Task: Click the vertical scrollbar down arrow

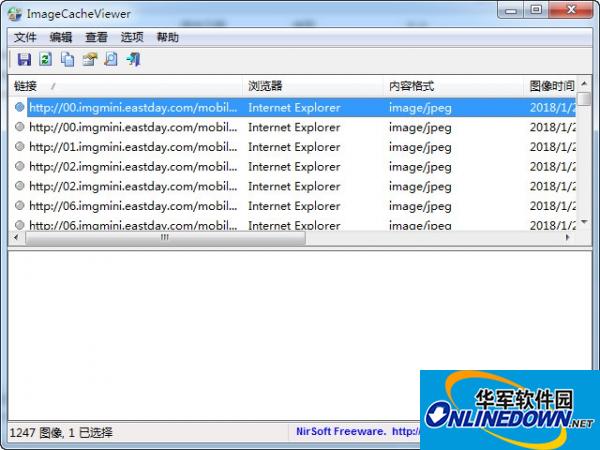Action: coord(584,222)
